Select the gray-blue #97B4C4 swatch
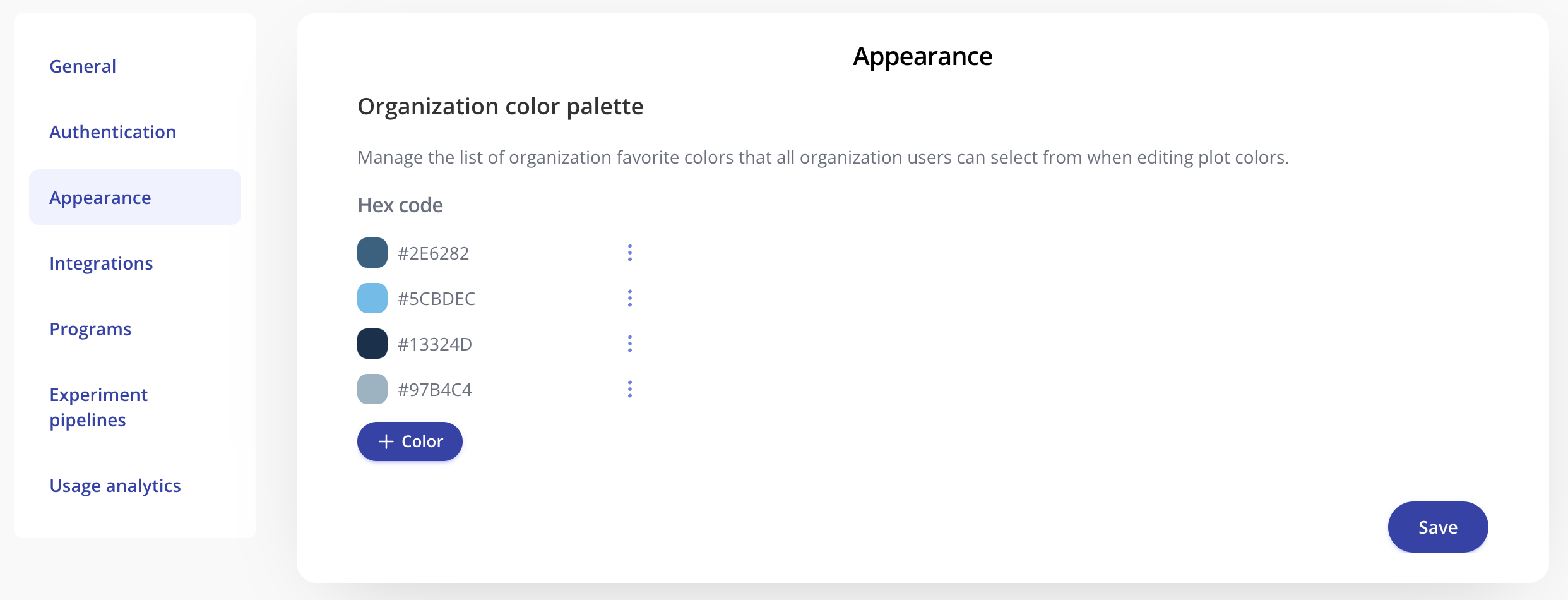Viewport: 1568px width, 600px height. [372, 389]
